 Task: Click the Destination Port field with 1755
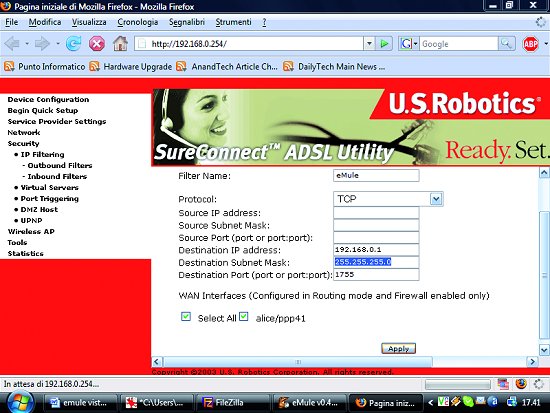[x=376, y=274]
